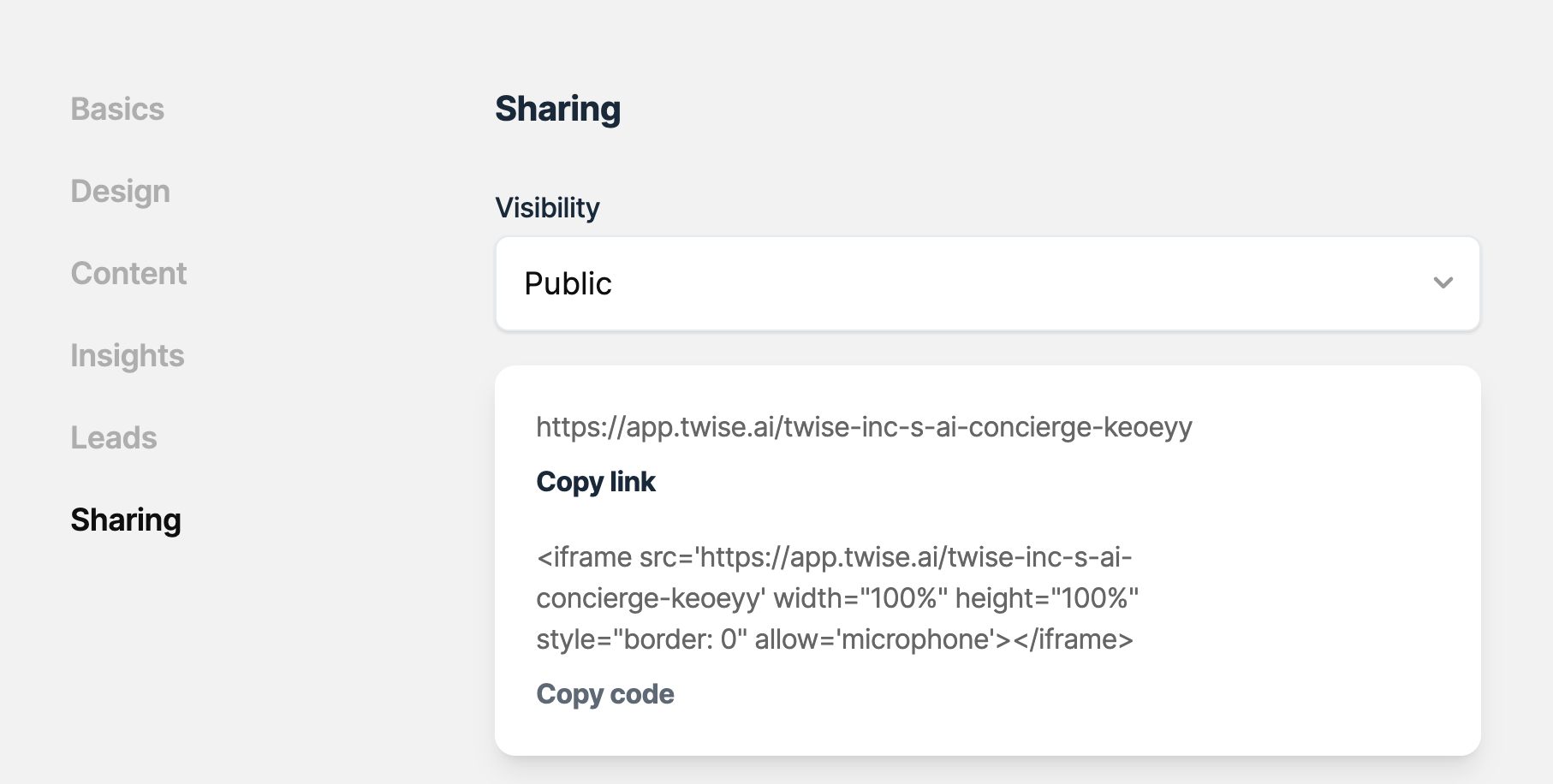Click the app.twise.ai share URL text

click(864, 427)
